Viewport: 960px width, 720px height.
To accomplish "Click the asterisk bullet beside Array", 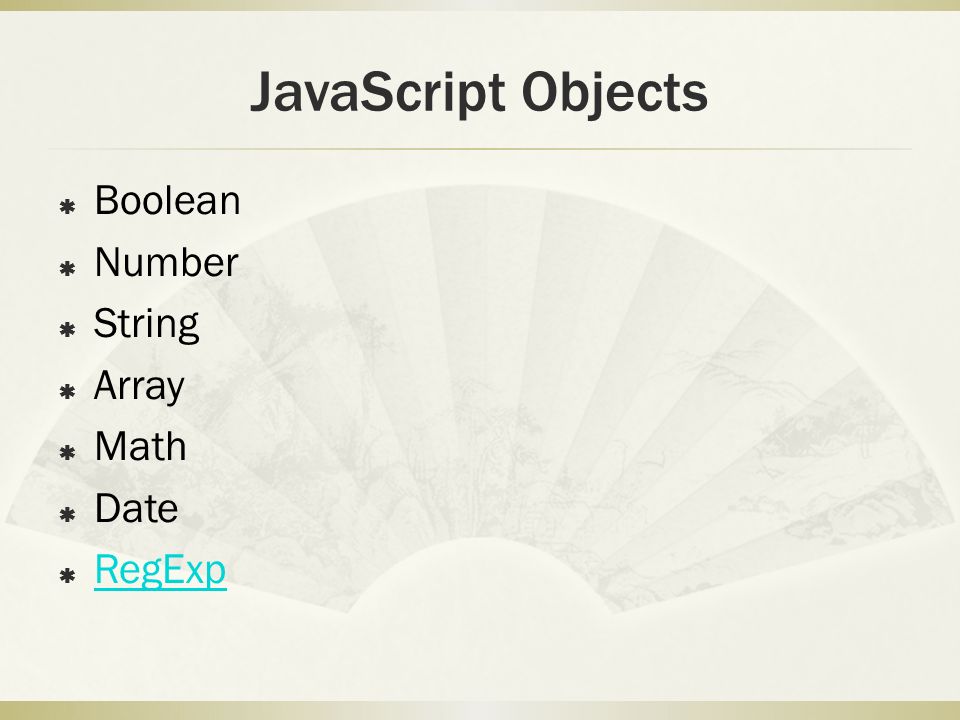I will coord(67,391).
